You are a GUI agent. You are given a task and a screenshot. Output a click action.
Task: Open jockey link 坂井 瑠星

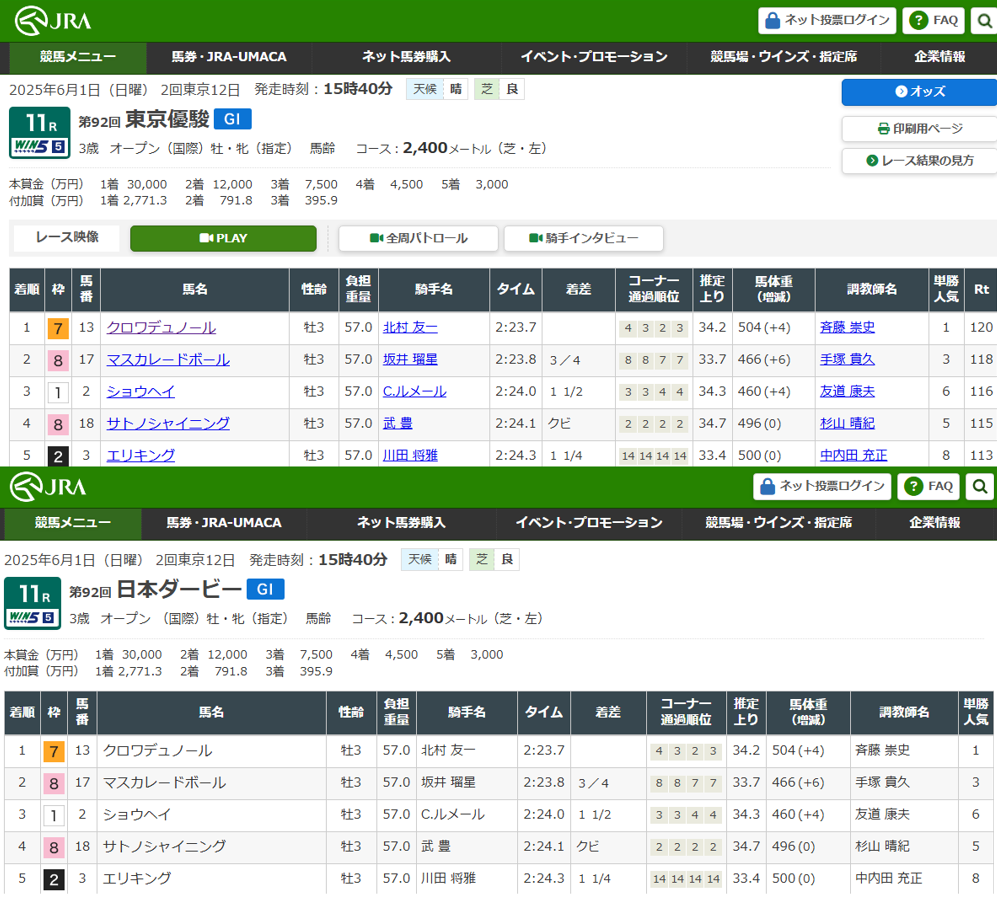(410, 359)
